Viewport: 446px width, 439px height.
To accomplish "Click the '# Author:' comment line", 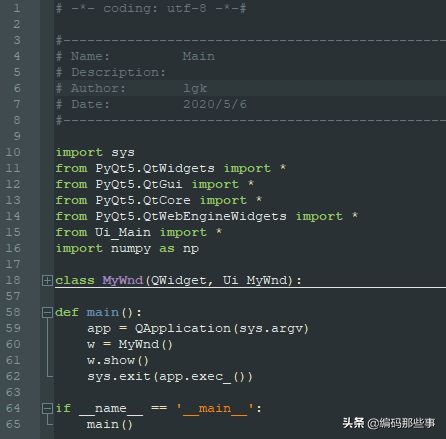I will pos(132,88).
